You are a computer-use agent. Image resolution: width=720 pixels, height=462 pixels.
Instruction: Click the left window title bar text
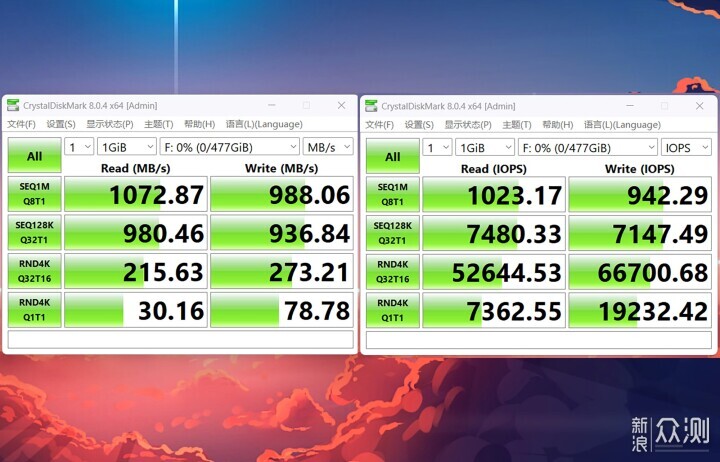pos(90,106)
